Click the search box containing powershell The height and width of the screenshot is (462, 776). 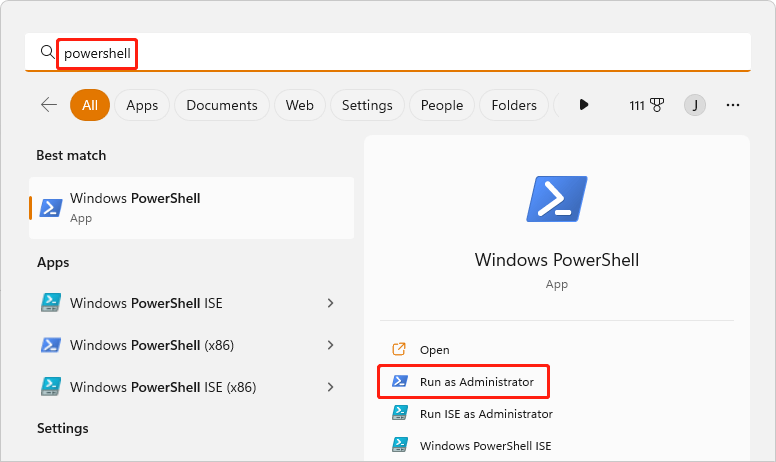[400, 53]
